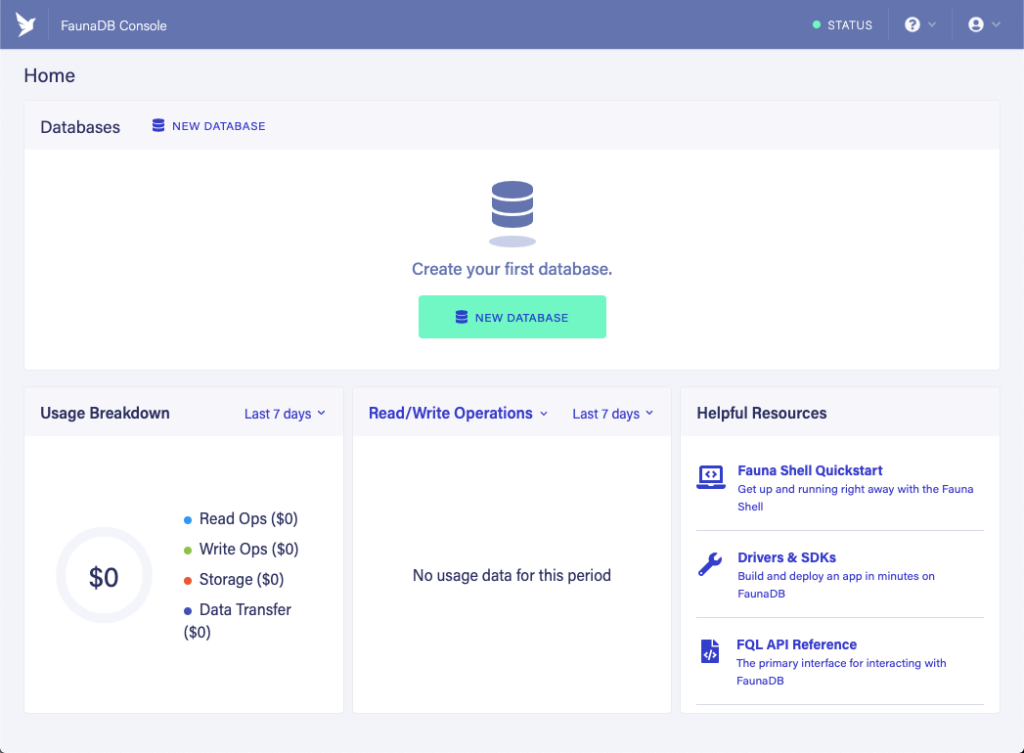1024x753 pixels.
Task: Open the Usage Breakdown Last 7 days dropdown
Action: [x=285, y=412]
